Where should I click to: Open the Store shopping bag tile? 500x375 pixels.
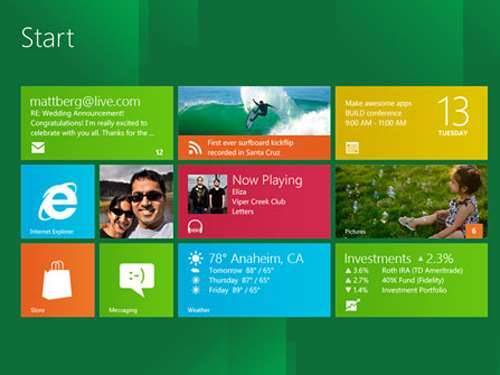tap(58, 280)
